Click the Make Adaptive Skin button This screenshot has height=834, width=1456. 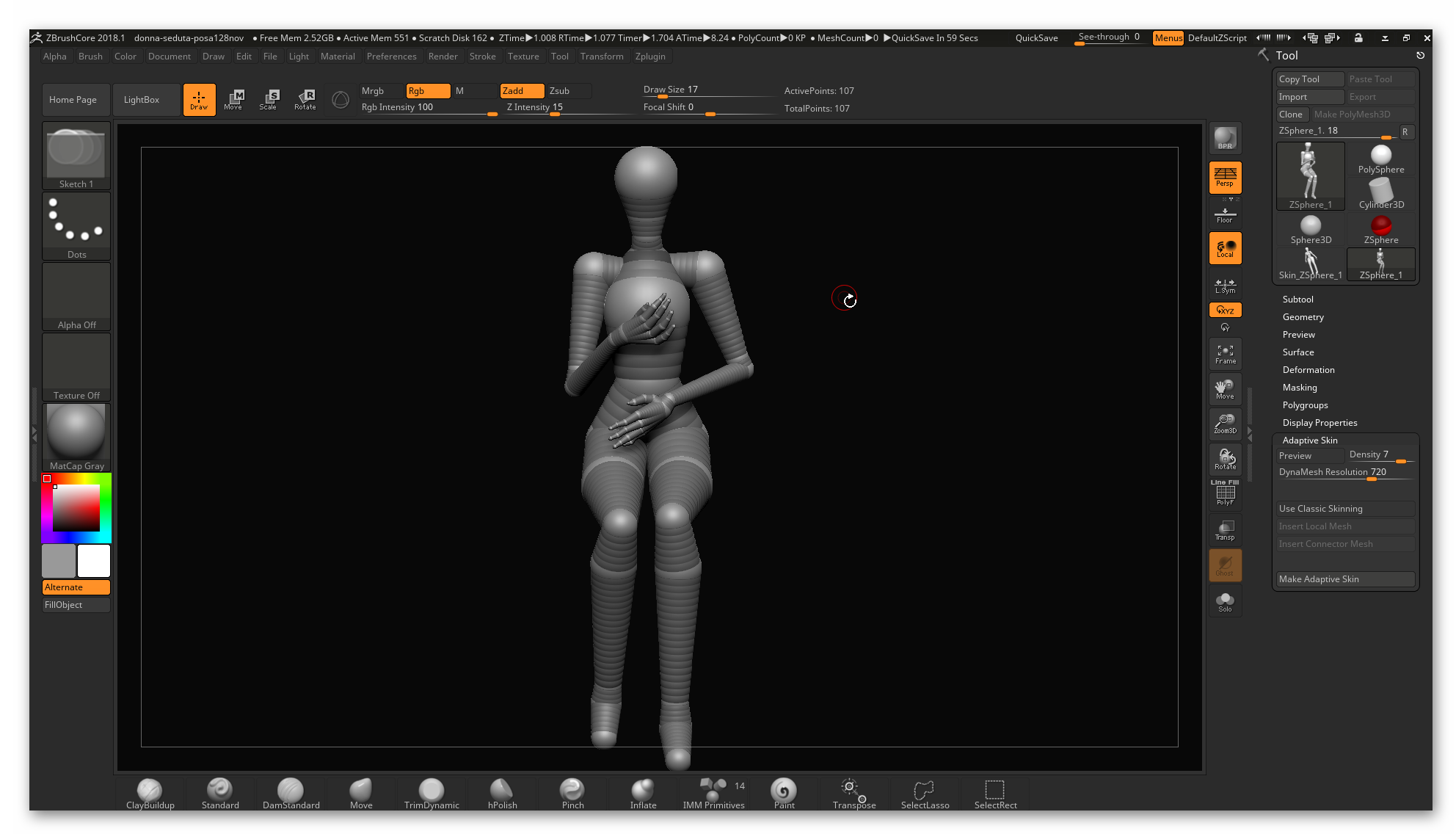pyautogui.click(x=1347, y=579)
